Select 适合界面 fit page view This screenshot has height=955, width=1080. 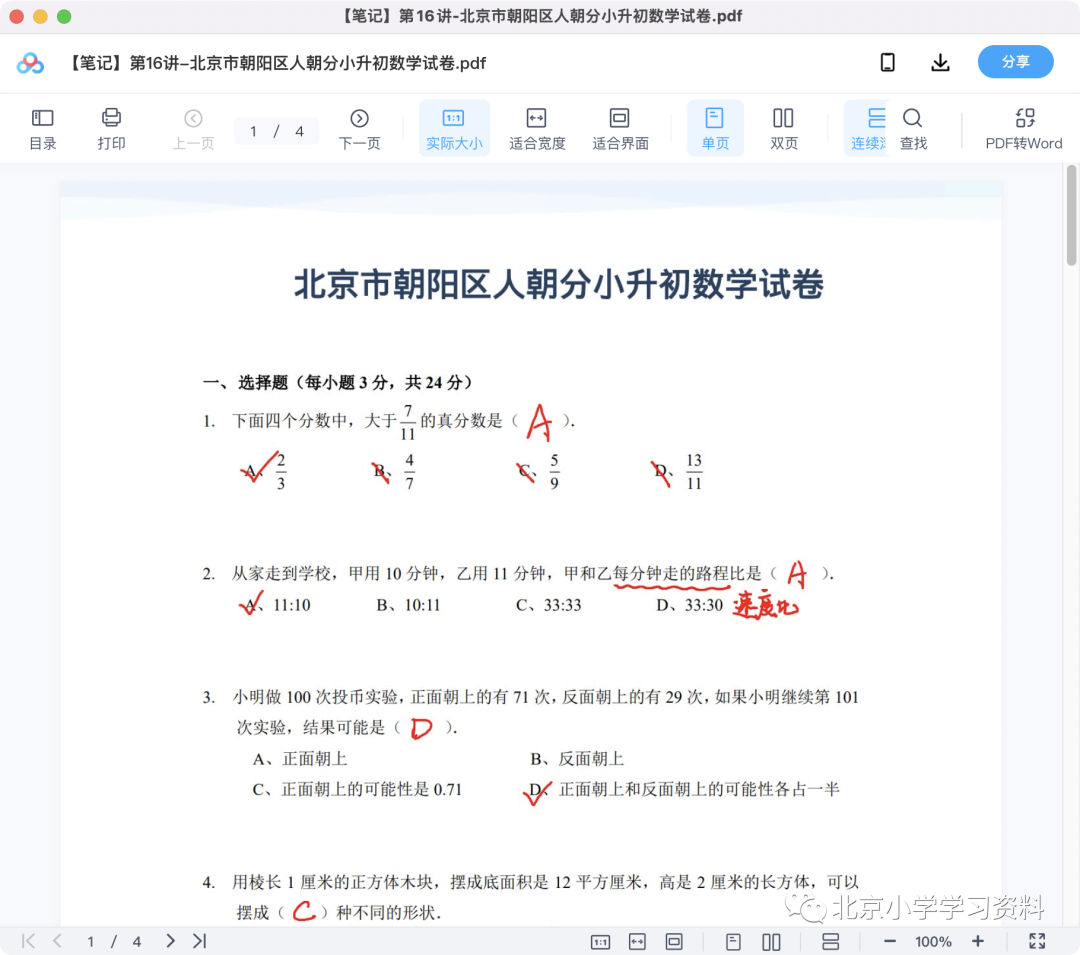[620, 129]
